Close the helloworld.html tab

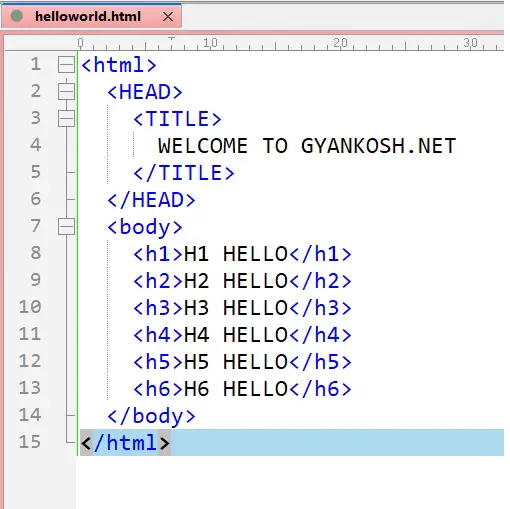coord(168,16)
